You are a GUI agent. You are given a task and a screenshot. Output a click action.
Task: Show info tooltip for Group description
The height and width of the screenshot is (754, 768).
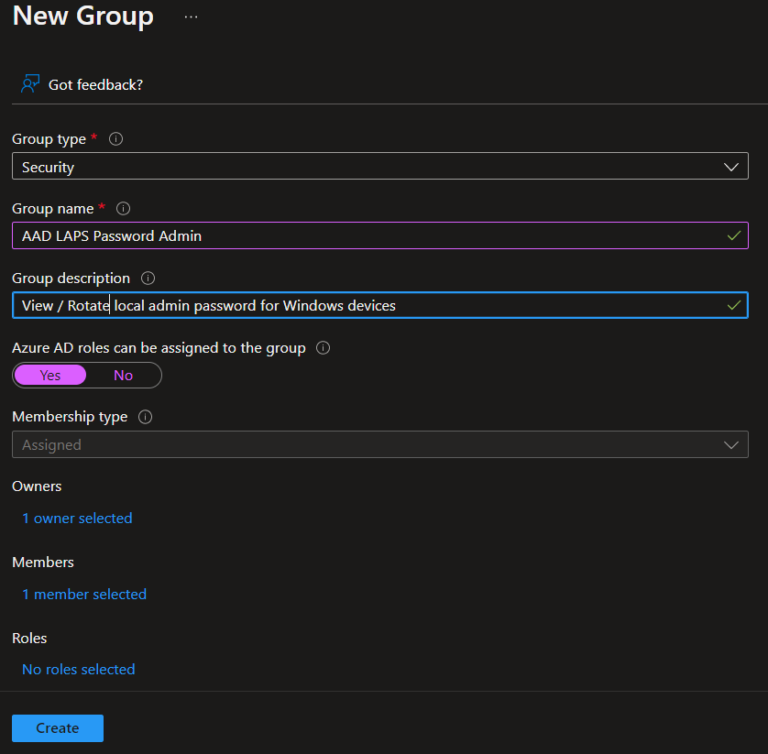148,278
